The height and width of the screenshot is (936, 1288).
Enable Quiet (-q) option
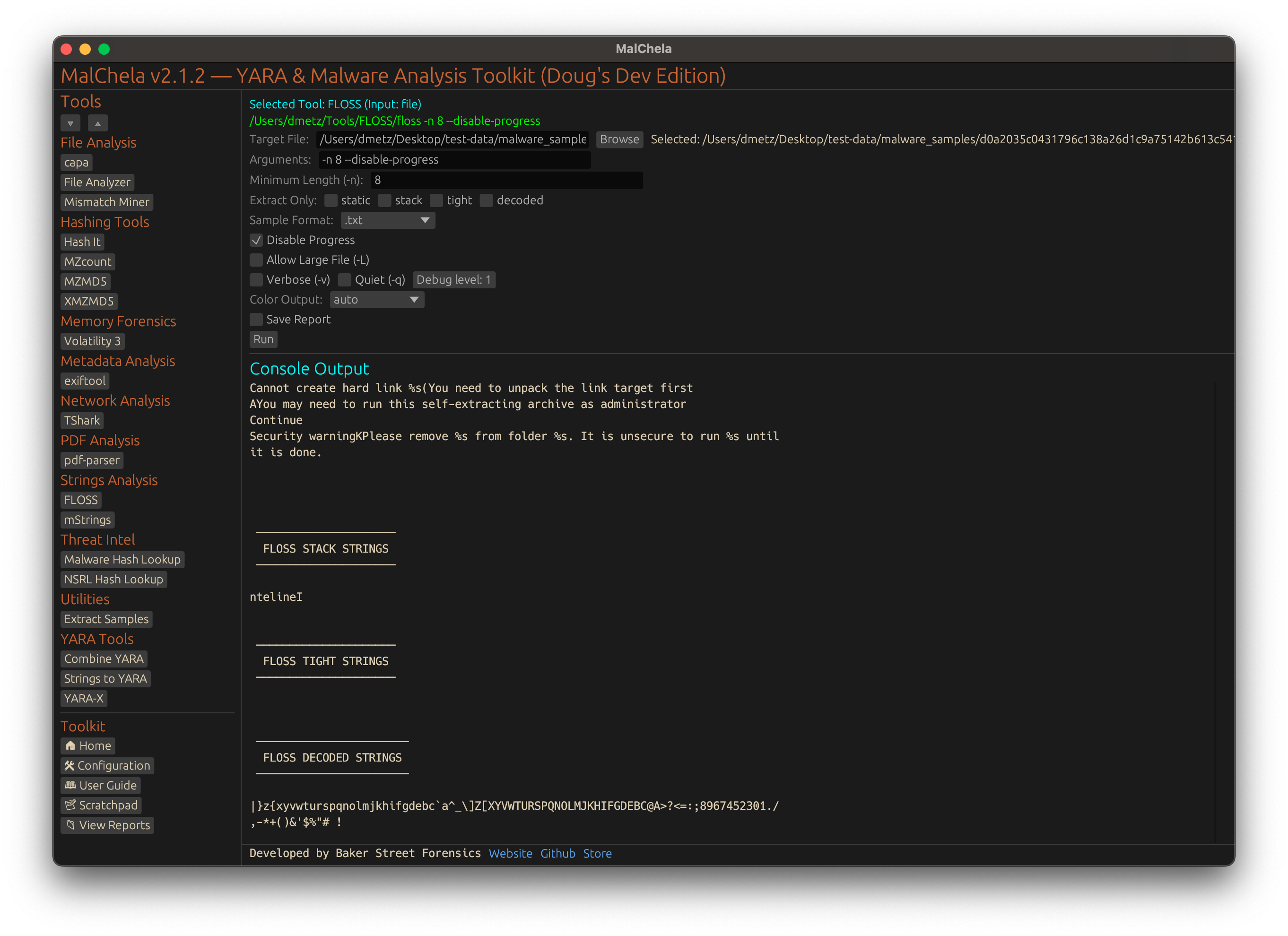(345, 280)
